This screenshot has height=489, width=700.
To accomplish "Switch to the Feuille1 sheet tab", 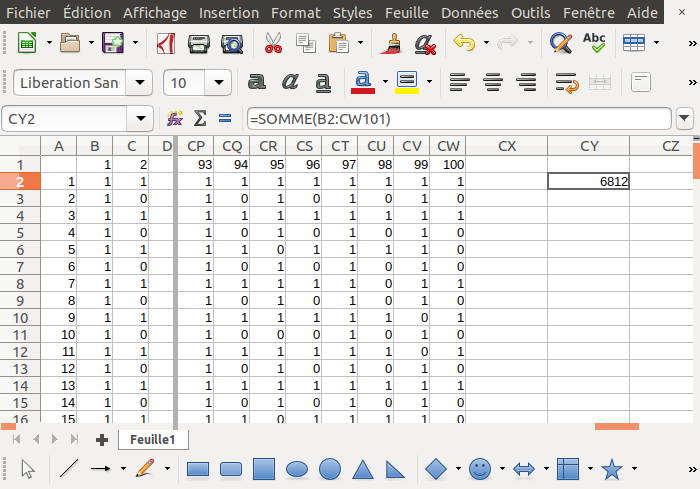I will click(152, 440).
